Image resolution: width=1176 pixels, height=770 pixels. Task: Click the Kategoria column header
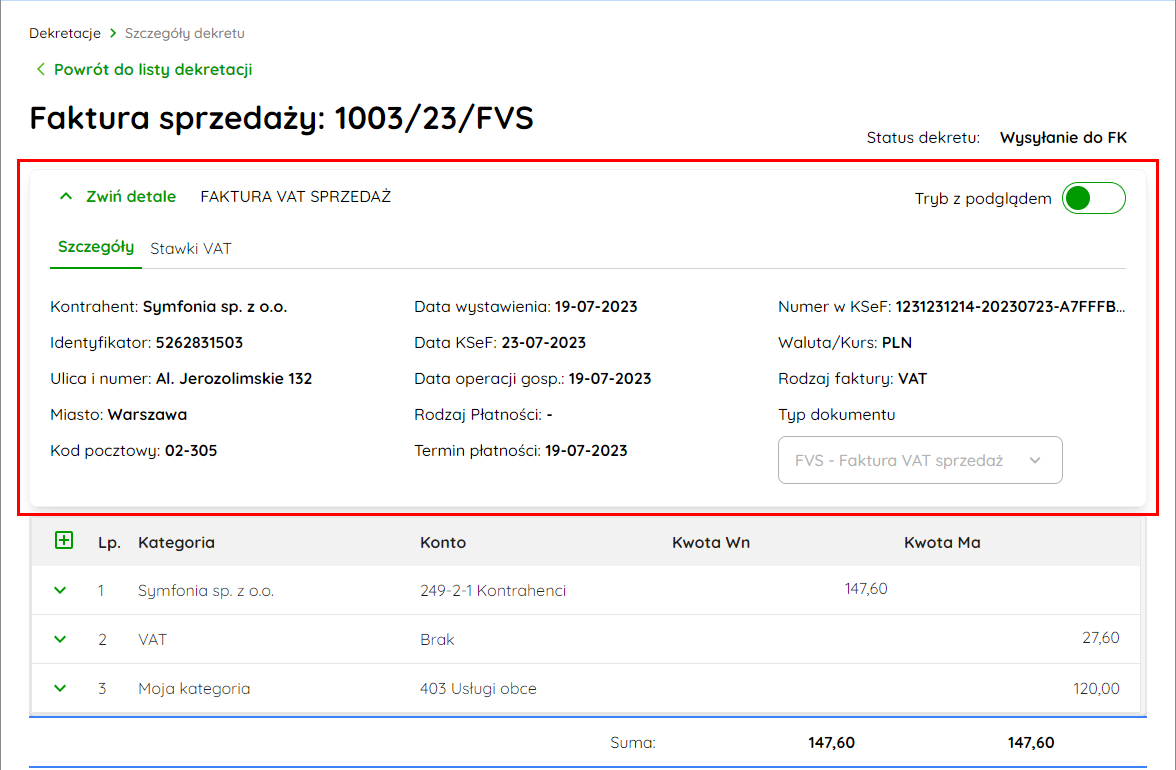click(176, 542)
